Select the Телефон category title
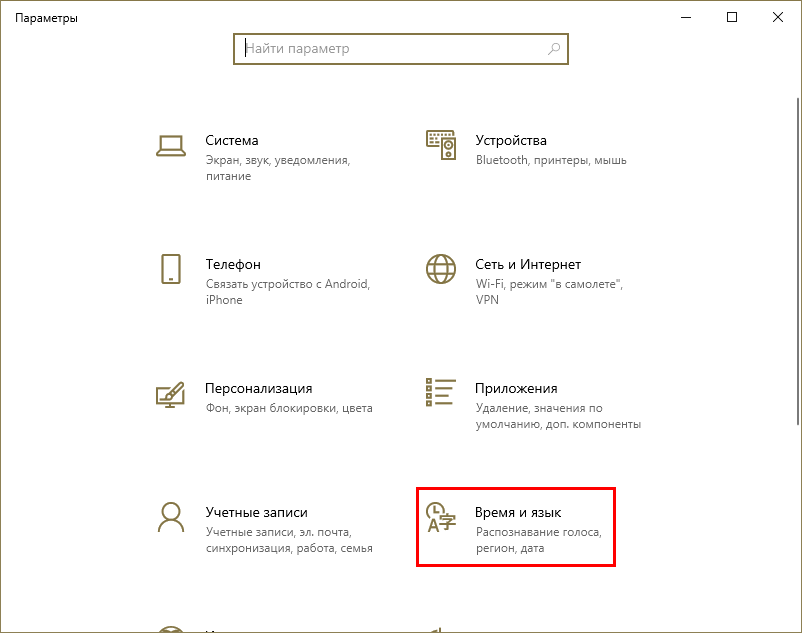 tap(233, 265)
